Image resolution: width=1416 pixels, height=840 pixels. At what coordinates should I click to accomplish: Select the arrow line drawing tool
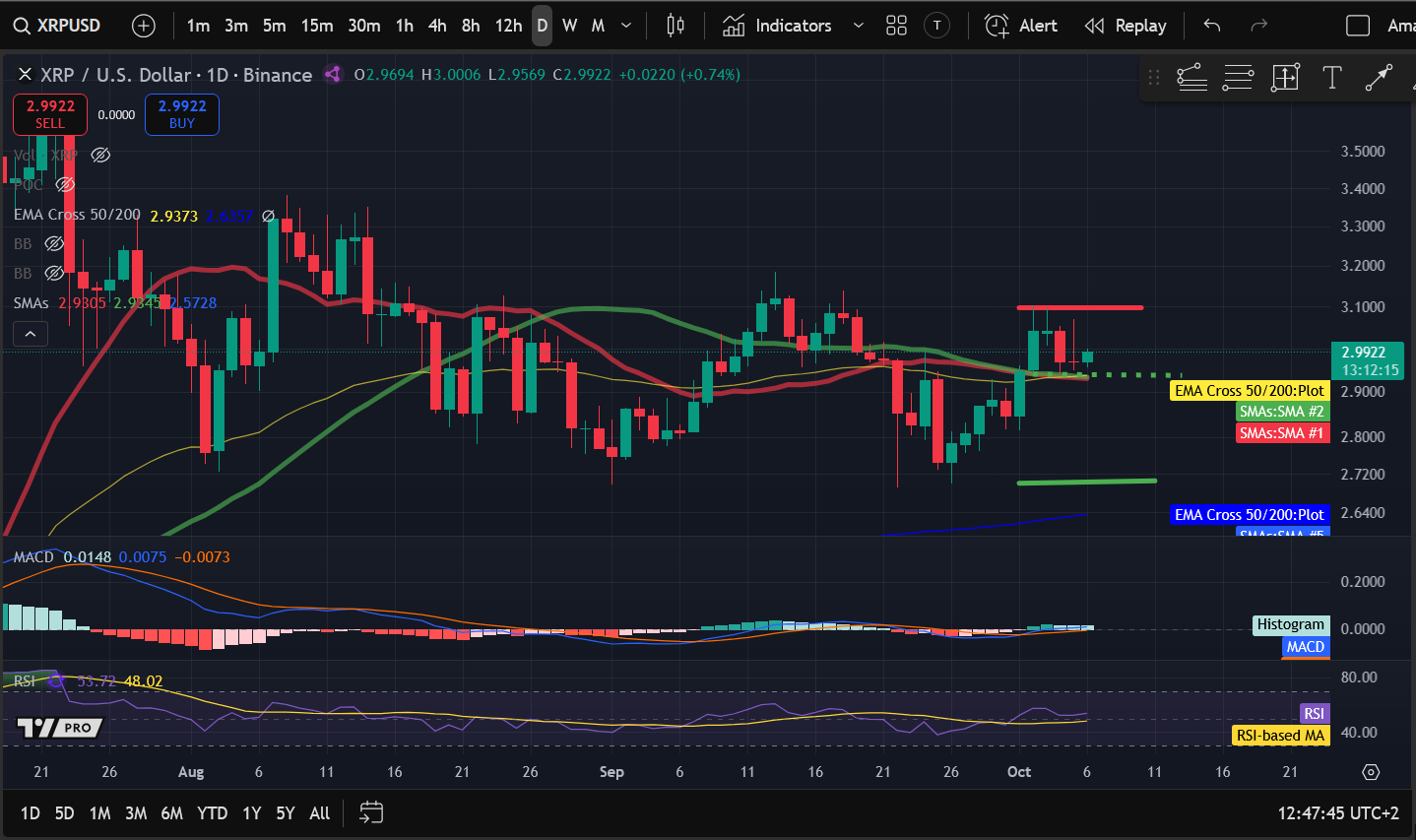[x=1379, y=78]
